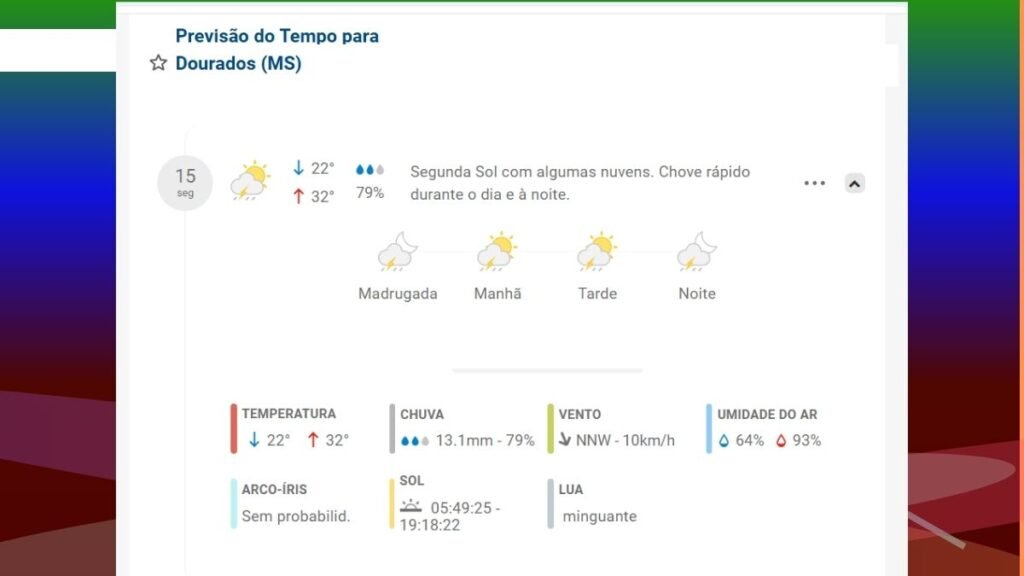This screenshot has width=1024, height=576.
Task: Click the Noite weather icon
Action: (x=697, y=252)
